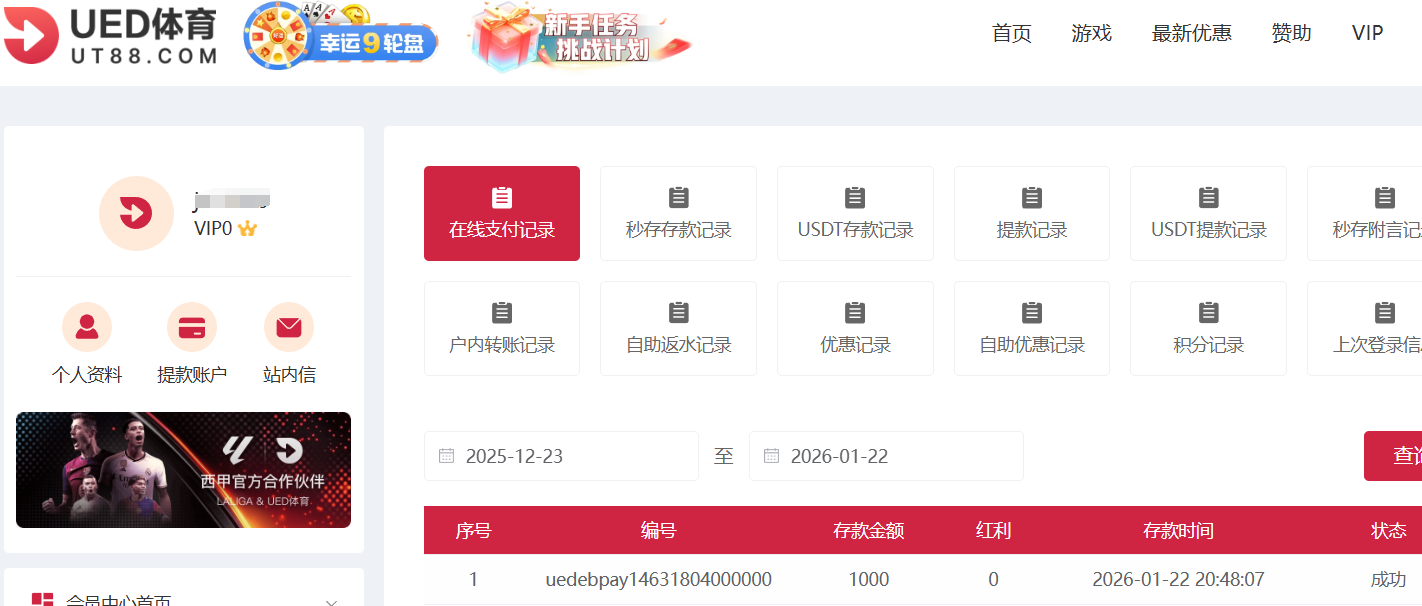Open the 最新优惠 promotions page
The image size is (1422, 606).
[1191, 33]
